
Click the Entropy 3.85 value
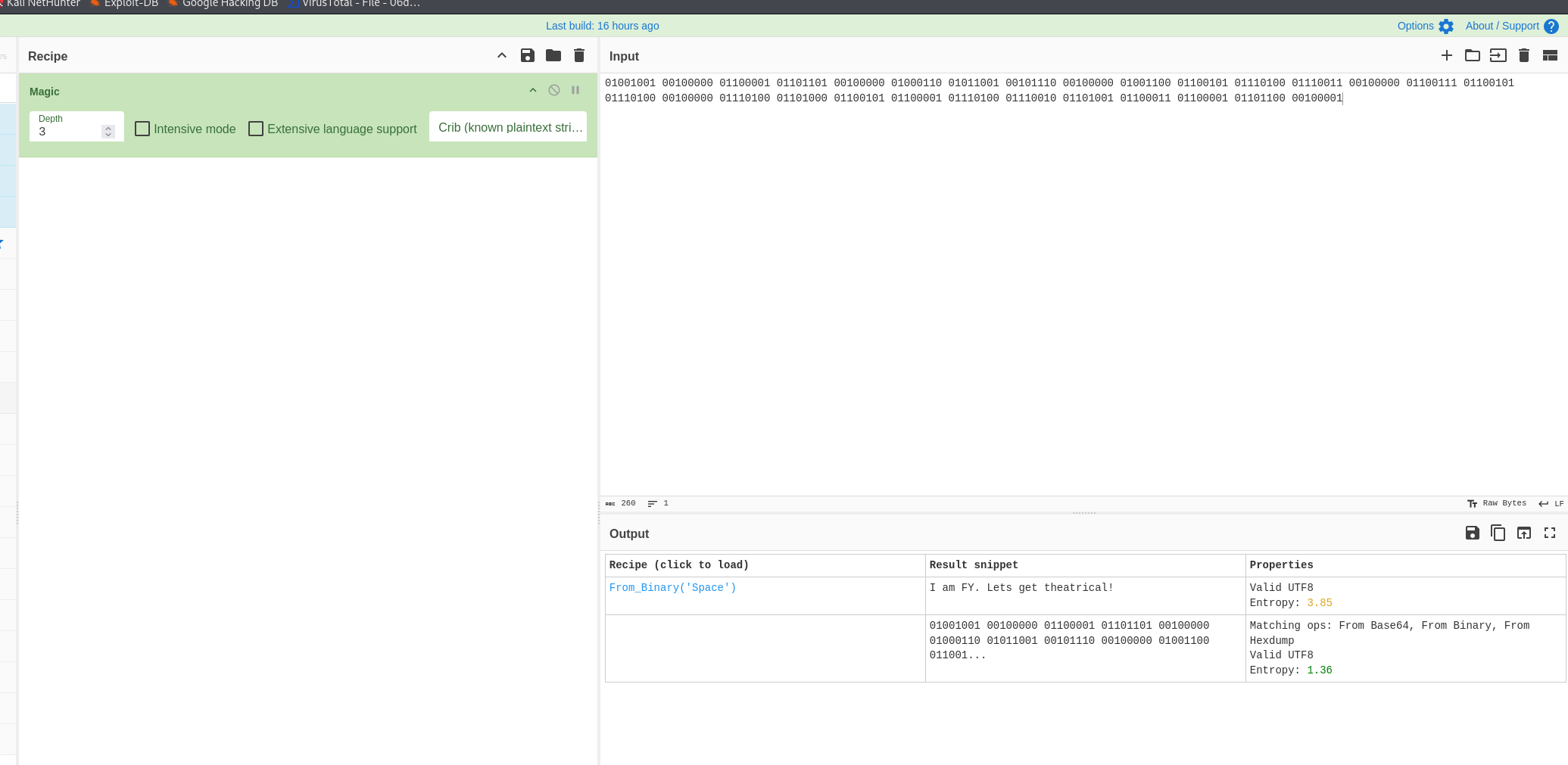point(1320,603)
